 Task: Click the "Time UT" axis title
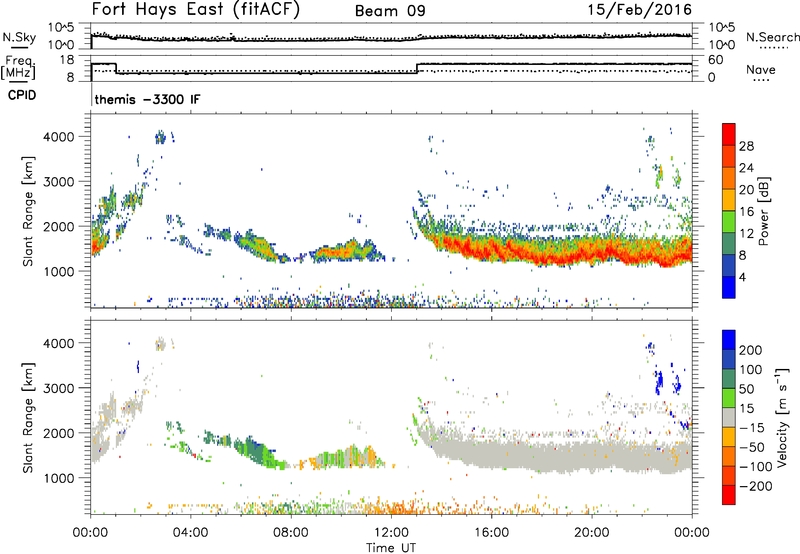[x=391, y=547]
